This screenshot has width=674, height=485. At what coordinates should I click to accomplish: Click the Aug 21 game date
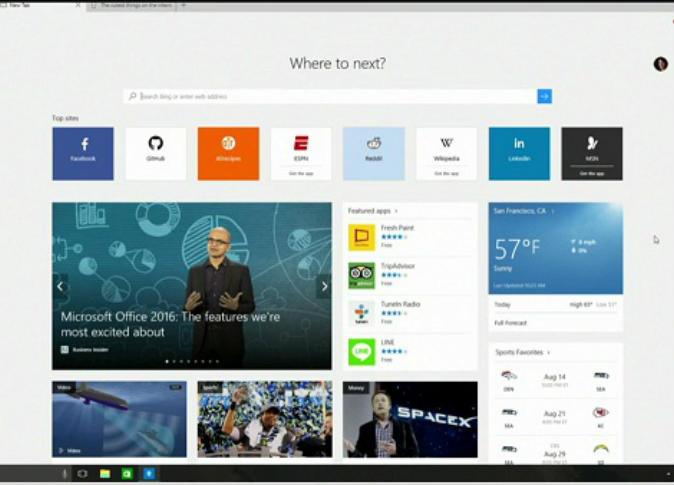(x=555, y=414)
